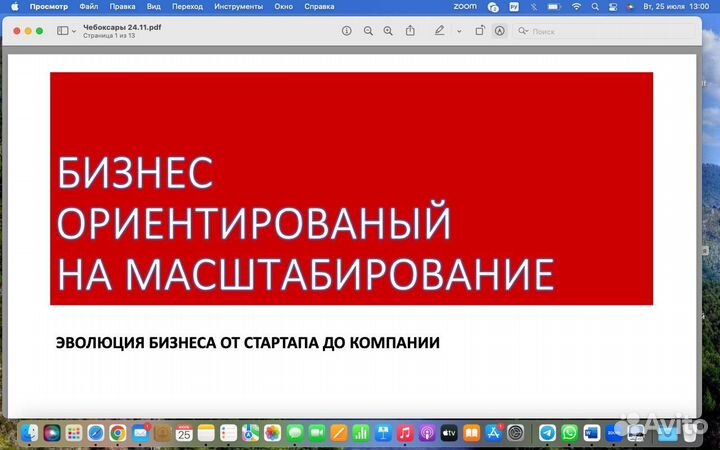Open Mail from the Dock
This screenshot has width=720, height=450.
tap(140, 433)
